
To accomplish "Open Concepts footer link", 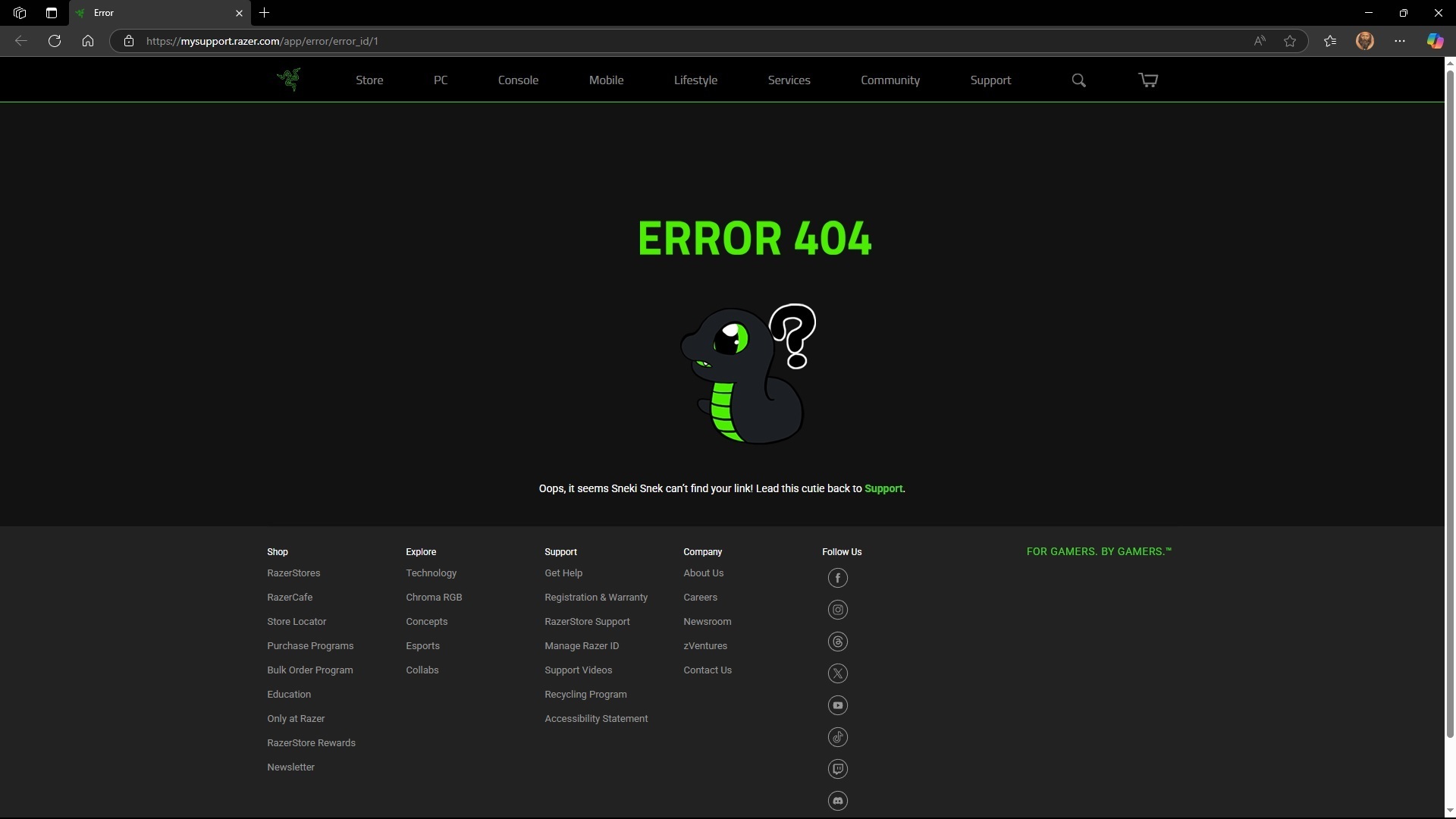I will pyautogui.click(x=426, y=622).
